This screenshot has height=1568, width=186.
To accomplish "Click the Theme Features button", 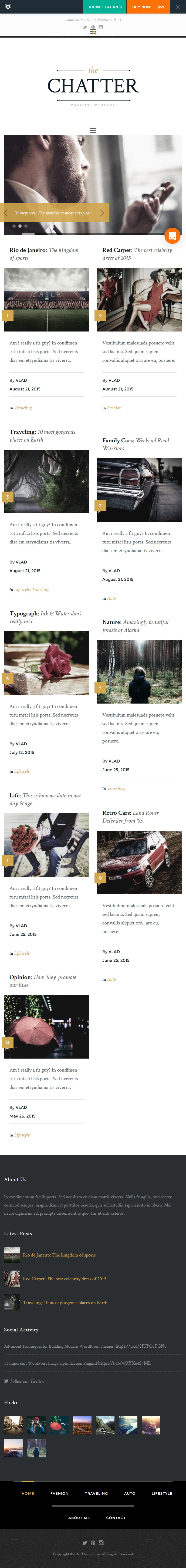I will point(104,7).
